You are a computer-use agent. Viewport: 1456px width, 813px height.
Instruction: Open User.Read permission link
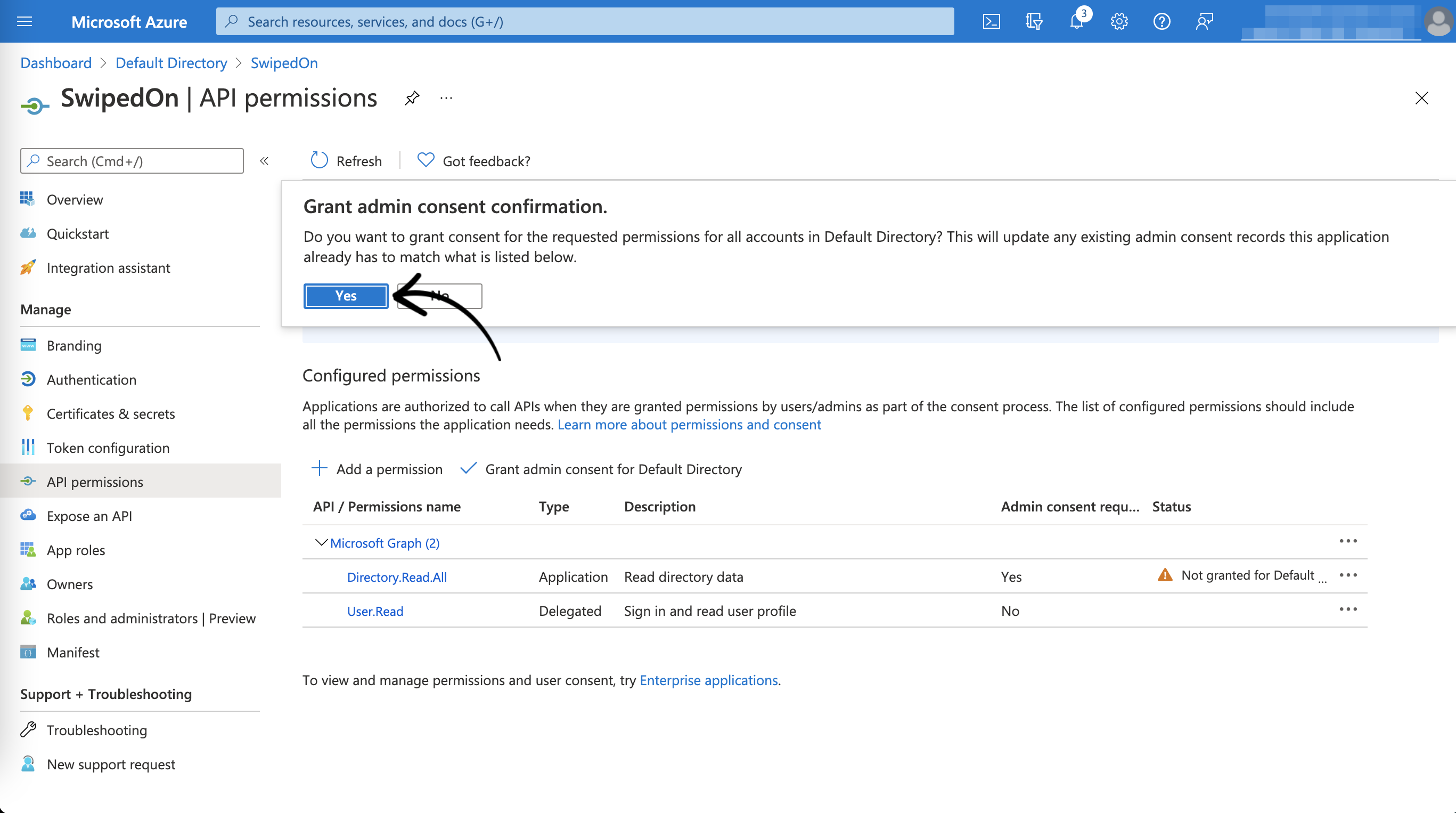tap(375, 611)
